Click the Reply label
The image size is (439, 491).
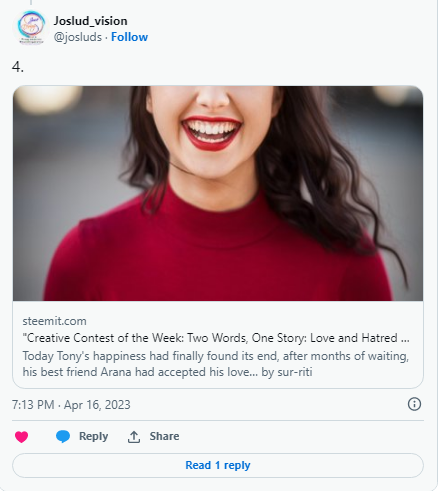click(93, 436)
